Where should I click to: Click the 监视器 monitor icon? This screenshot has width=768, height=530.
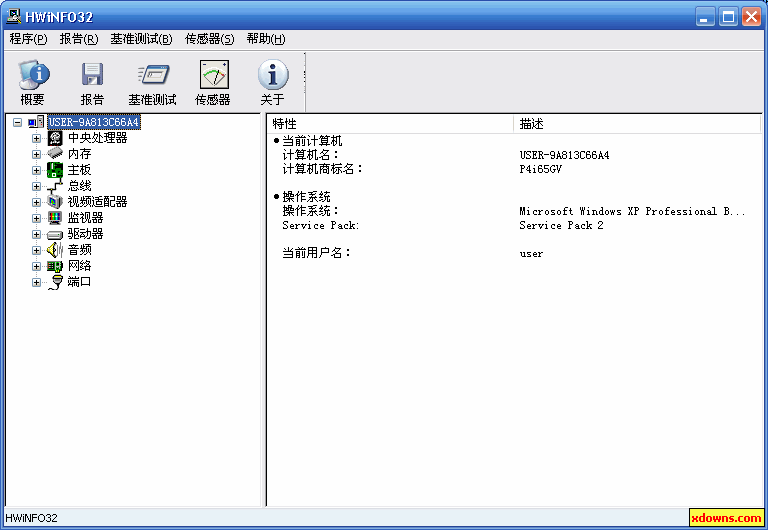pyautogui.click(x=55, y=218)
